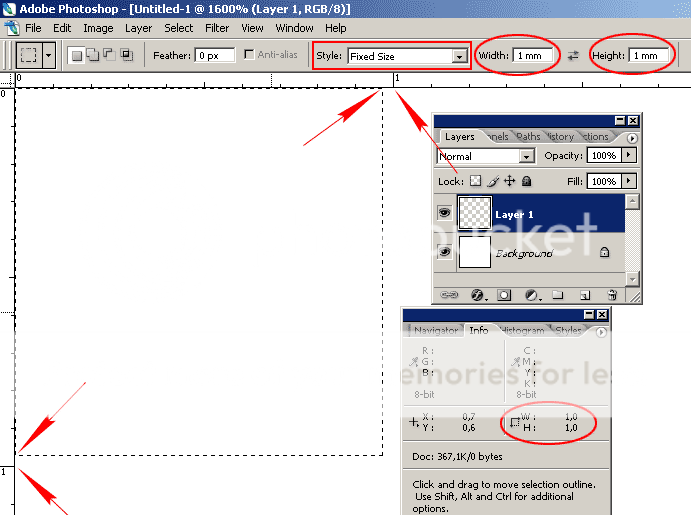The height and width of the screenshot is (515, 691).
Task: Choose Intersect with selection mode icon
Action: [126, 55]
